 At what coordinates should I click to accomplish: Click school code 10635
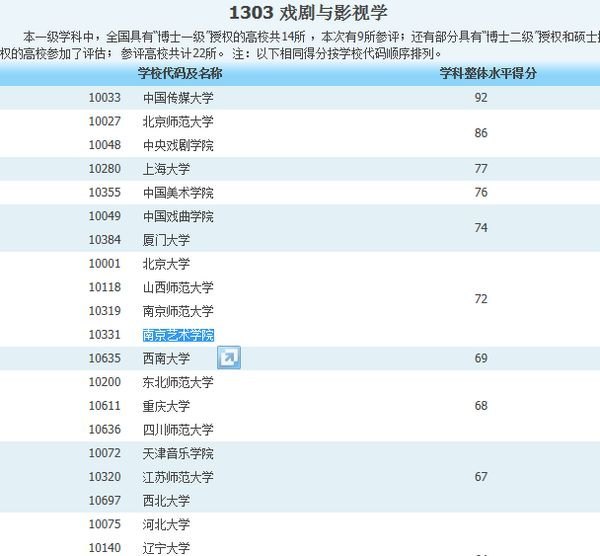point(104,358)
